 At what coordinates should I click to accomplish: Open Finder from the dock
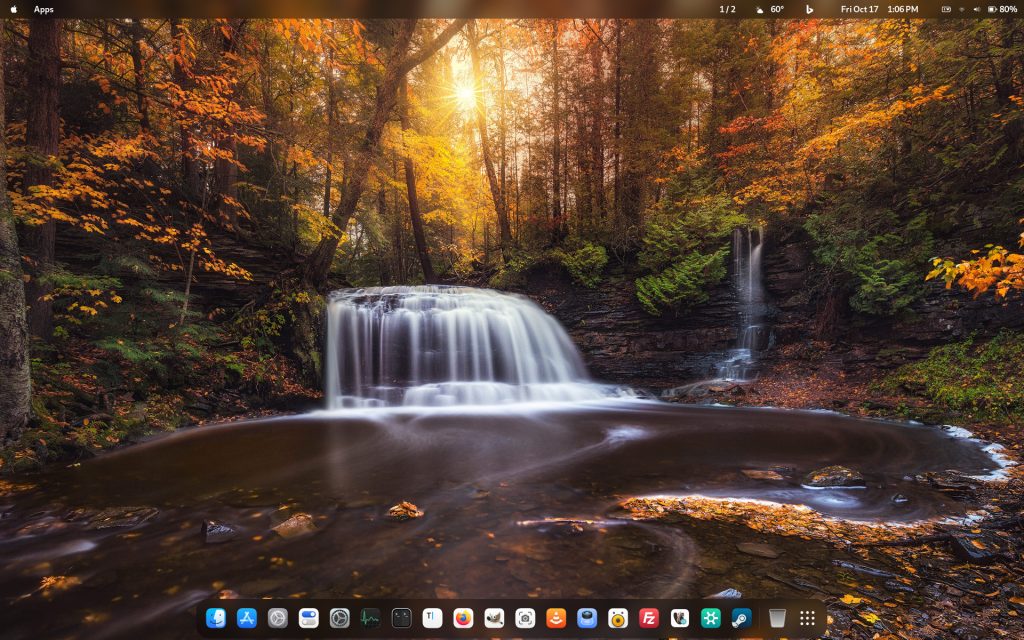pos(216,618)
